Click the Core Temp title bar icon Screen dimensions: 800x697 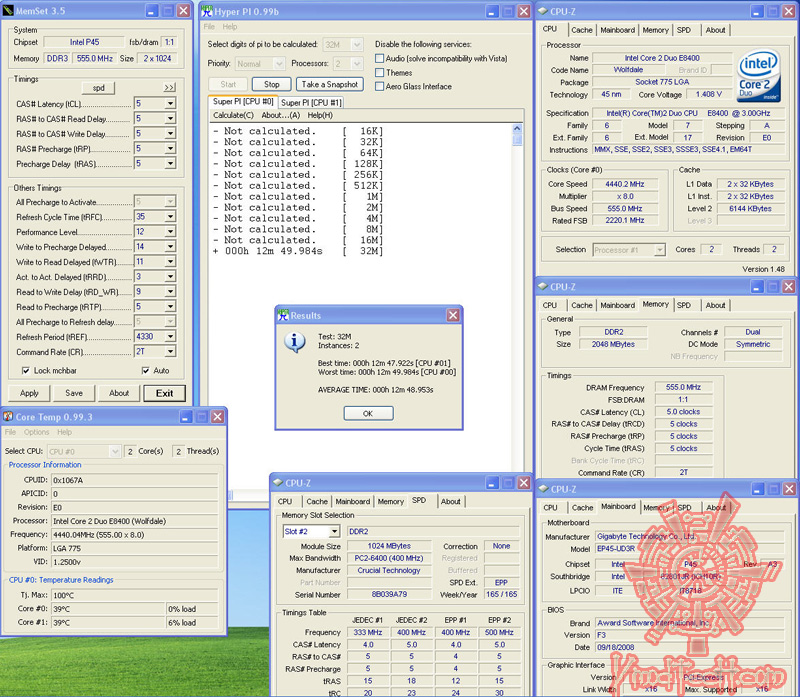[x=10, y=417]
